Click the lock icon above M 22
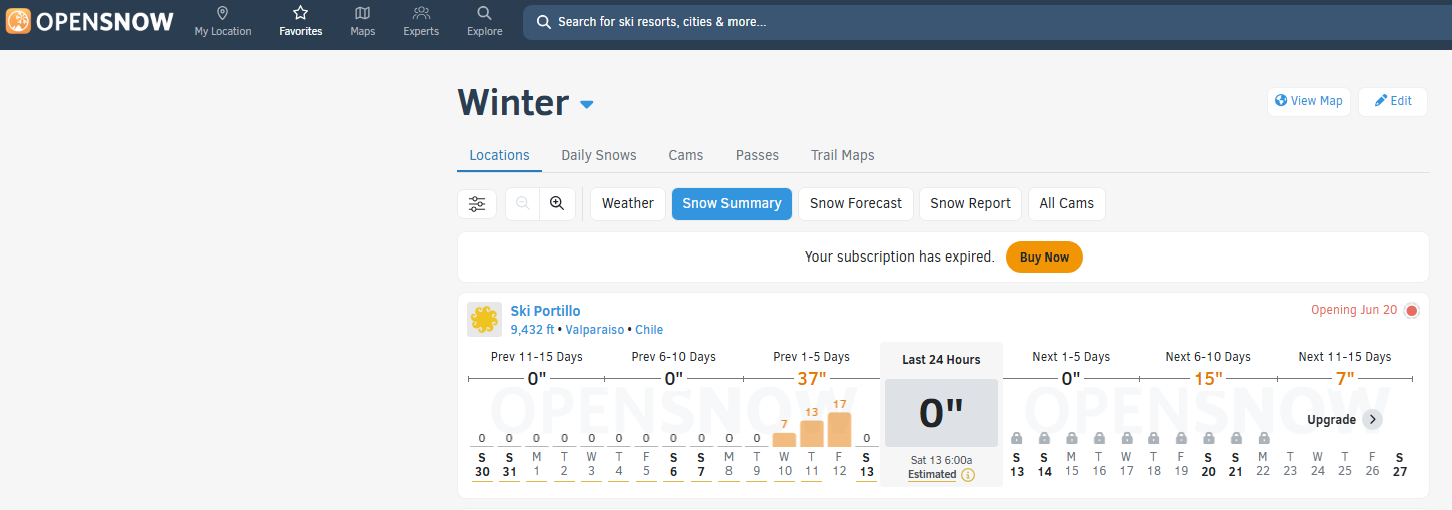 [1264, 438]
